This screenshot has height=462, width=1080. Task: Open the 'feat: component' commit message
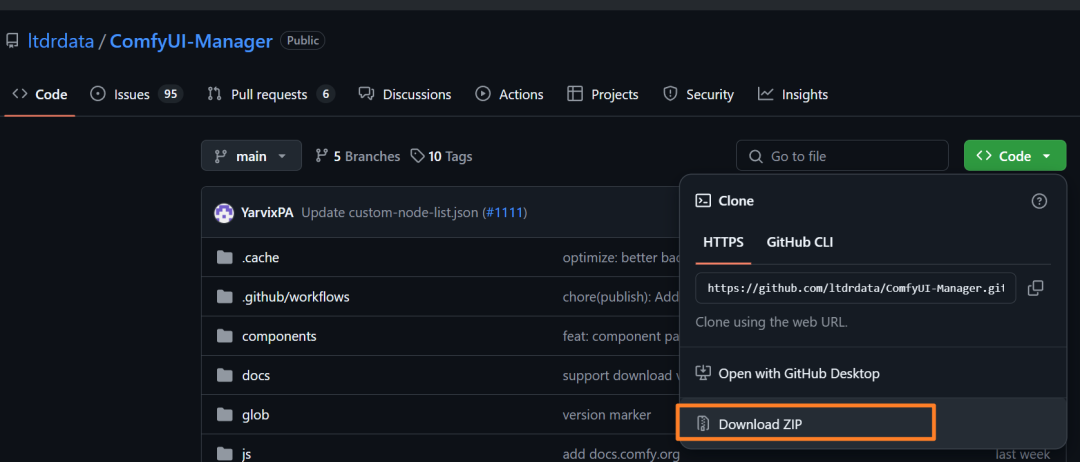(x=621, y=337)
